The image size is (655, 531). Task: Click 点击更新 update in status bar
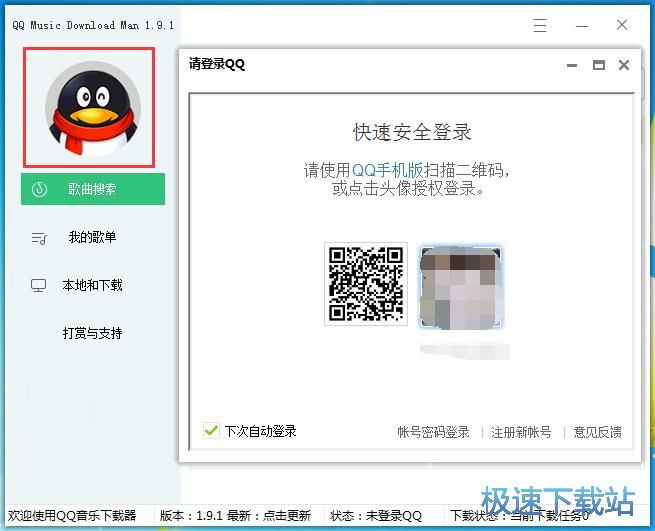point(287,516)
